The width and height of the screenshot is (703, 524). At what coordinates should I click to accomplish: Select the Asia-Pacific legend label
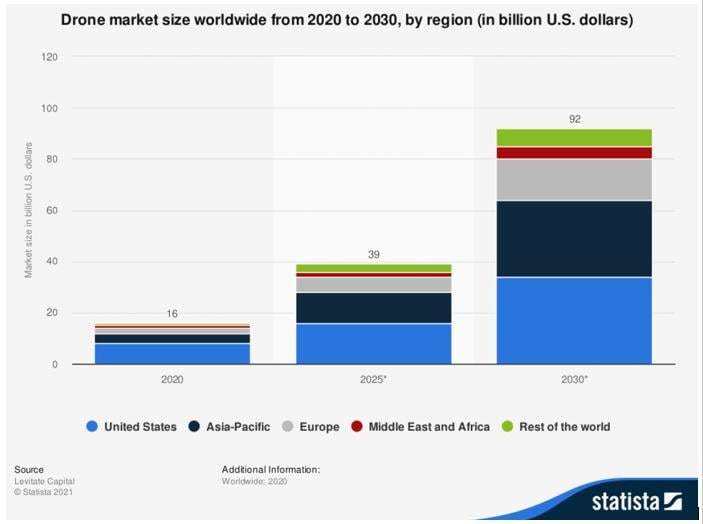point(237,427)
